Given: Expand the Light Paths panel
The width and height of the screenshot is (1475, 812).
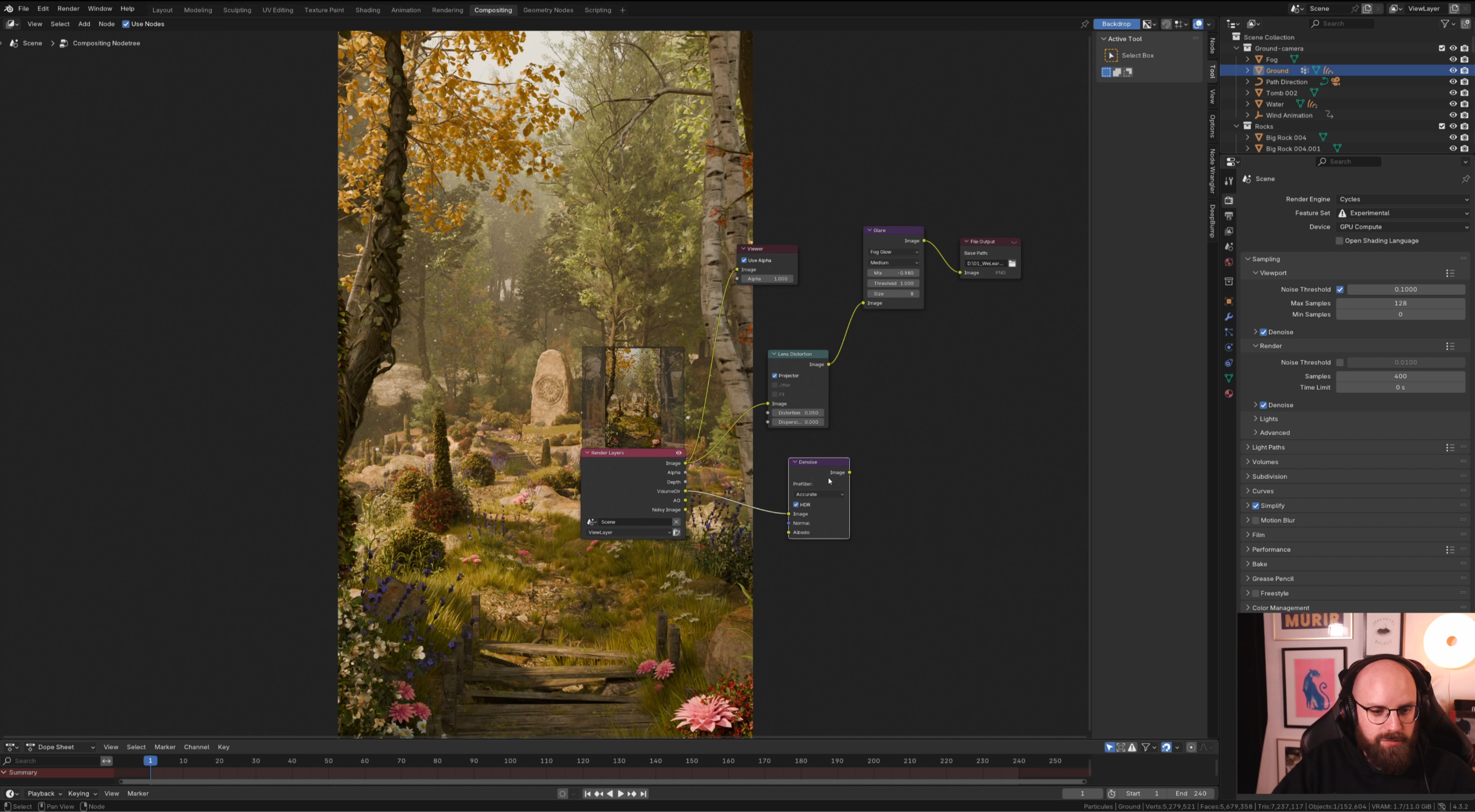Looking at the screenshot, I should pyautogui.click(x=1268, y=447).
